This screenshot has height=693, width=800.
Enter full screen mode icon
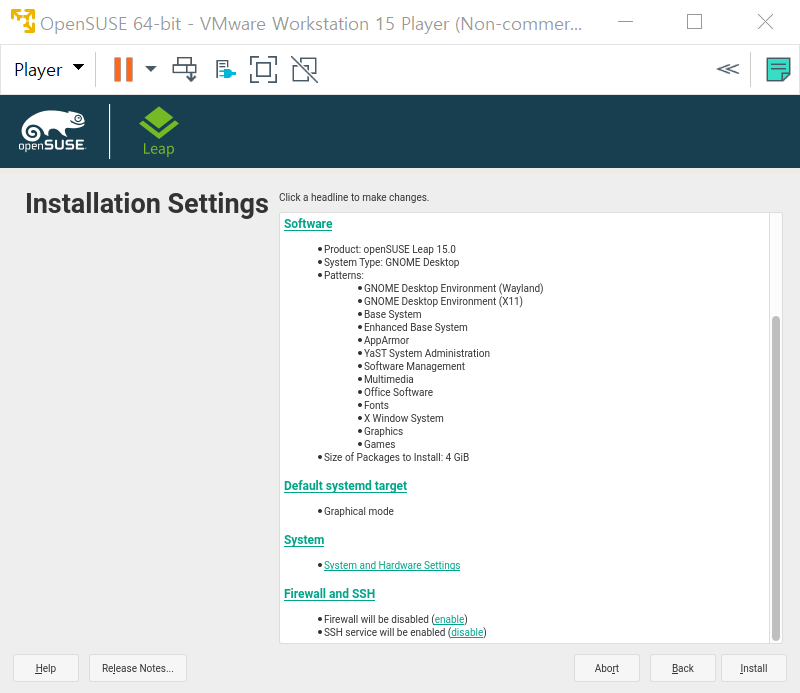[263, 69]
